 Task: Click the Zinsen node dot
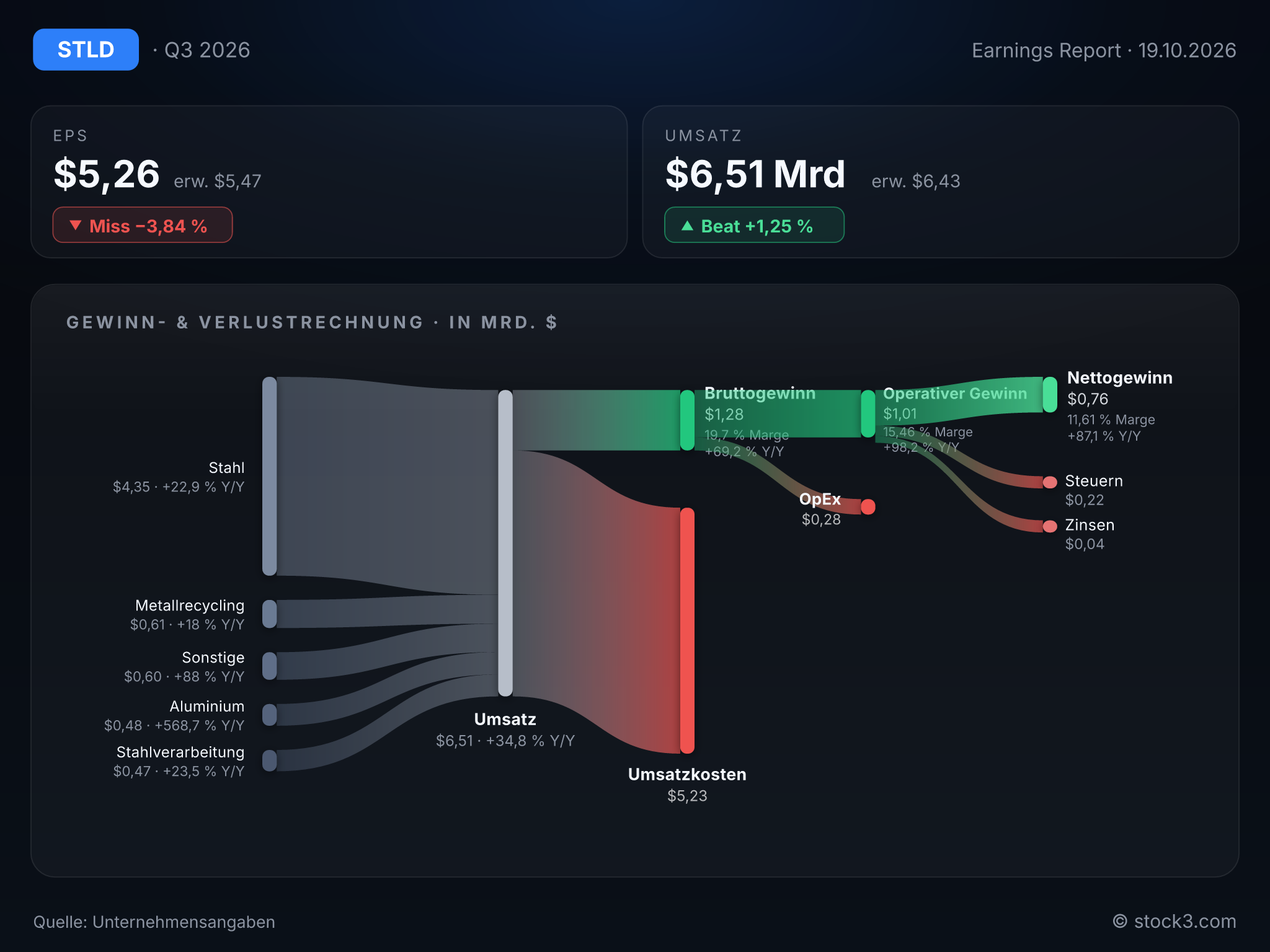click(x=1050, y=526)
